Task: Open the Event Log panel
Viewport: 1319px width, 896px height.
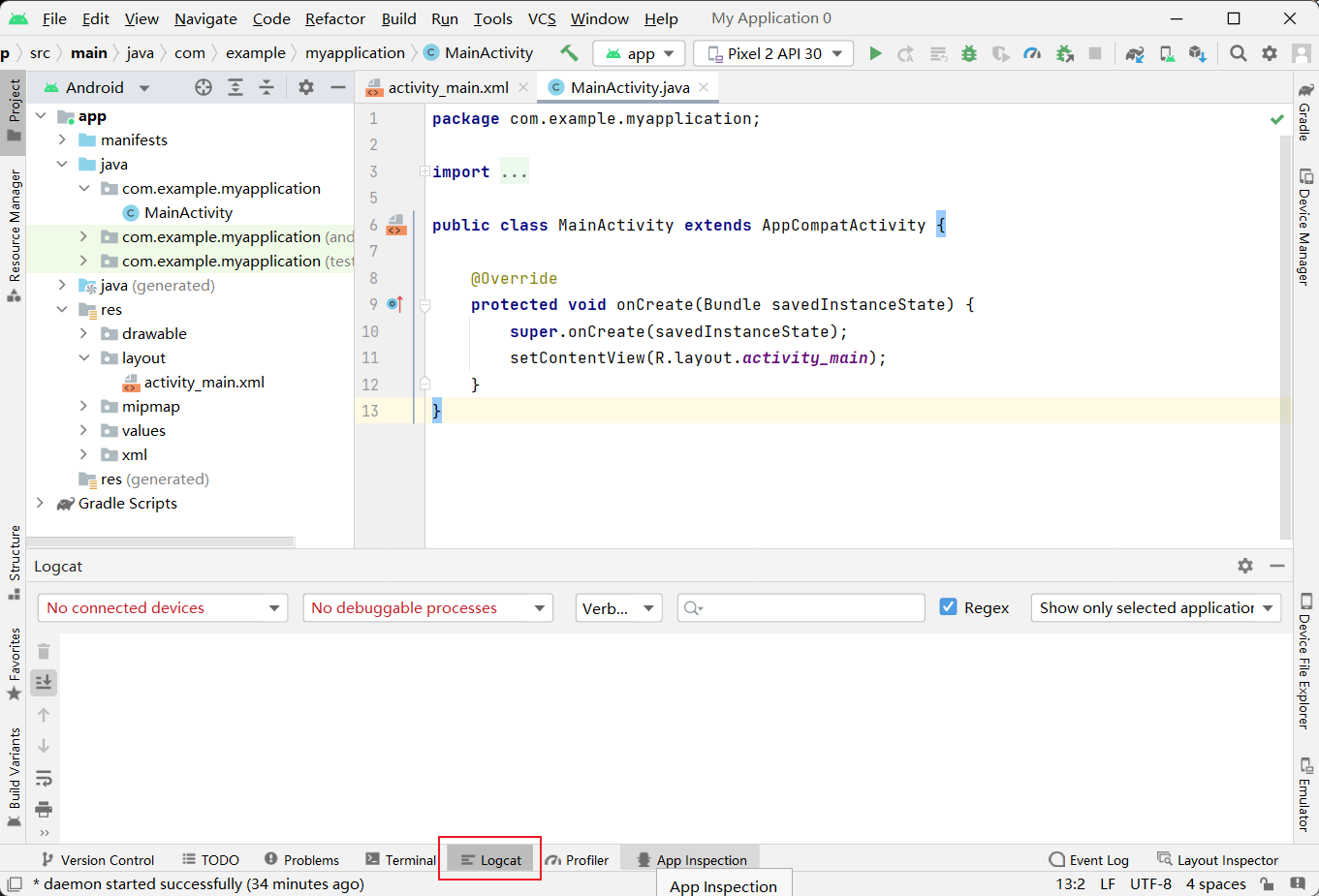Action: pyautogui.click(x=1089, y=859)
